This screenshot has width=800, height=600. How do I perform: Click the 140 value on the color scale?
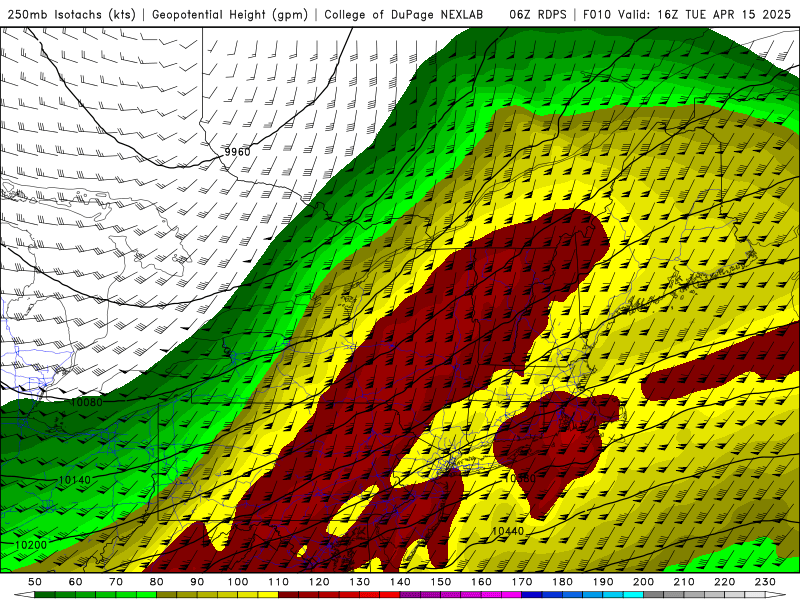(400, 582)
